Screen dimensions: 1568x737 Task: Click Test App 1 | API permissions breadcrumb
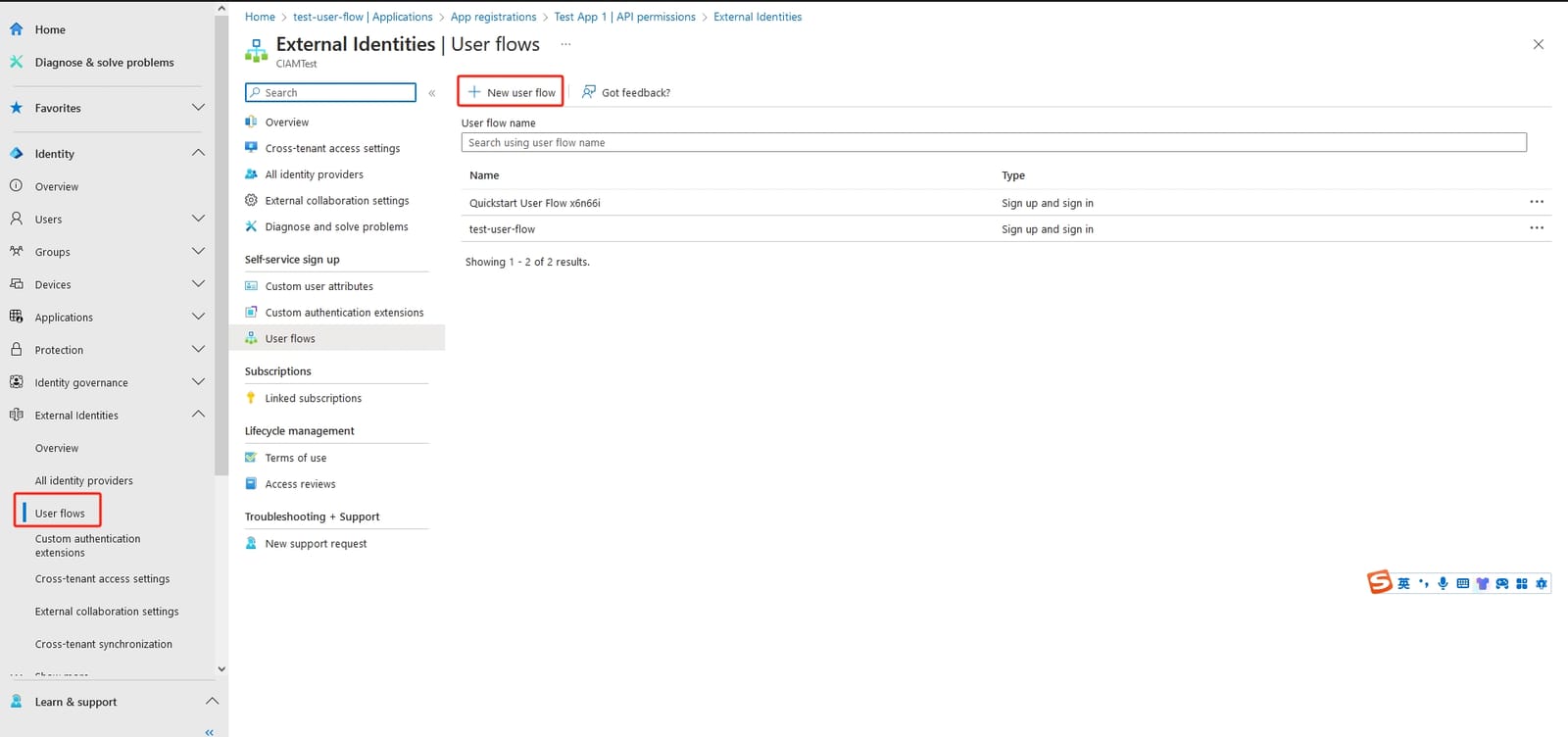pyautogui.click(x=624, y=17)
